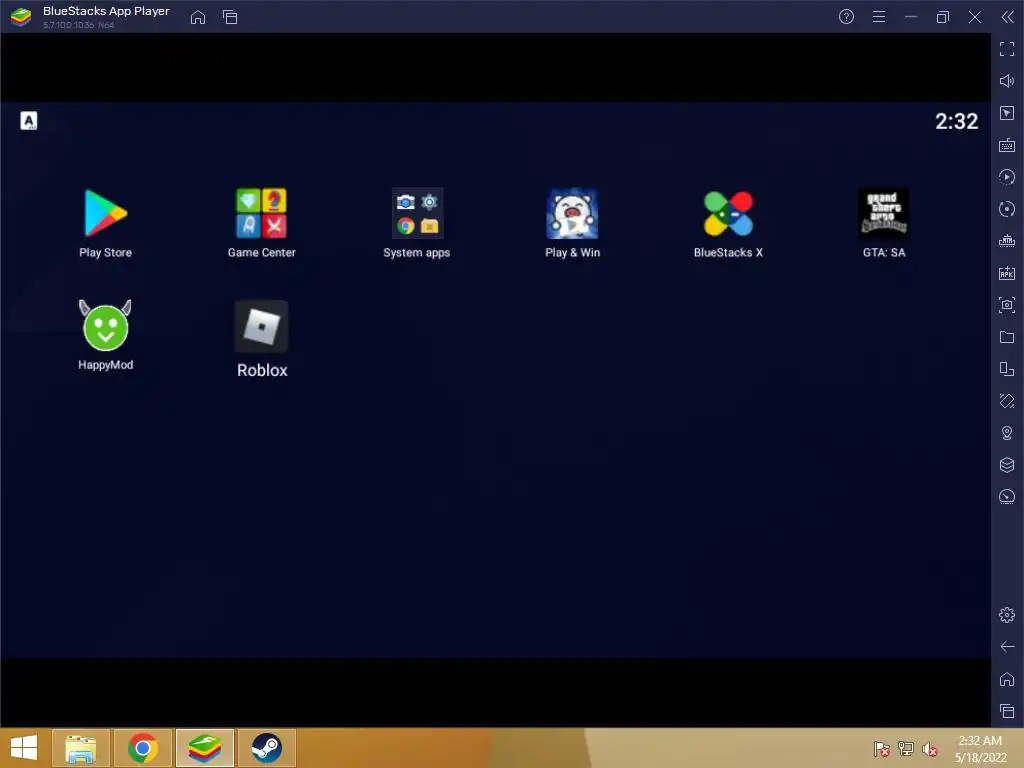The width and height of the screenshot is (1024, 768).
Task: Open HappyMod app
Action: tap(105, 325)
